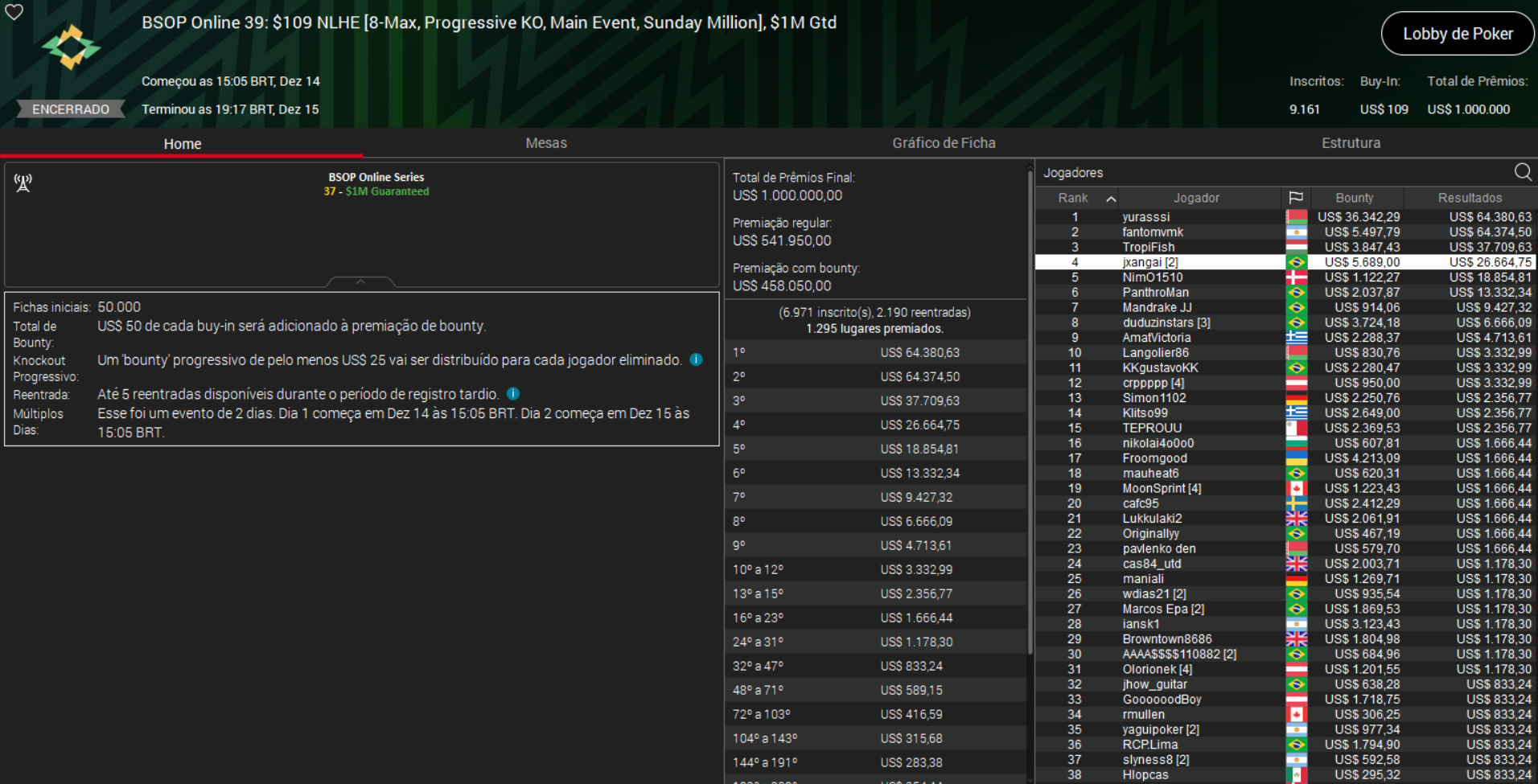Switch to the Mesas tab

click(546, 142)
